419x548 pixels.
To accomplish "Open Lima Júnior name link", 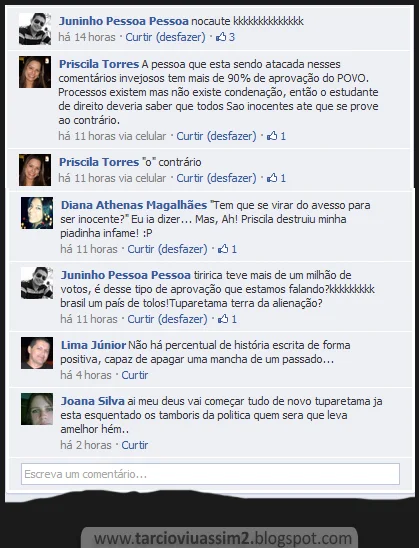I will pyautogui.click(x=93, y=345).
